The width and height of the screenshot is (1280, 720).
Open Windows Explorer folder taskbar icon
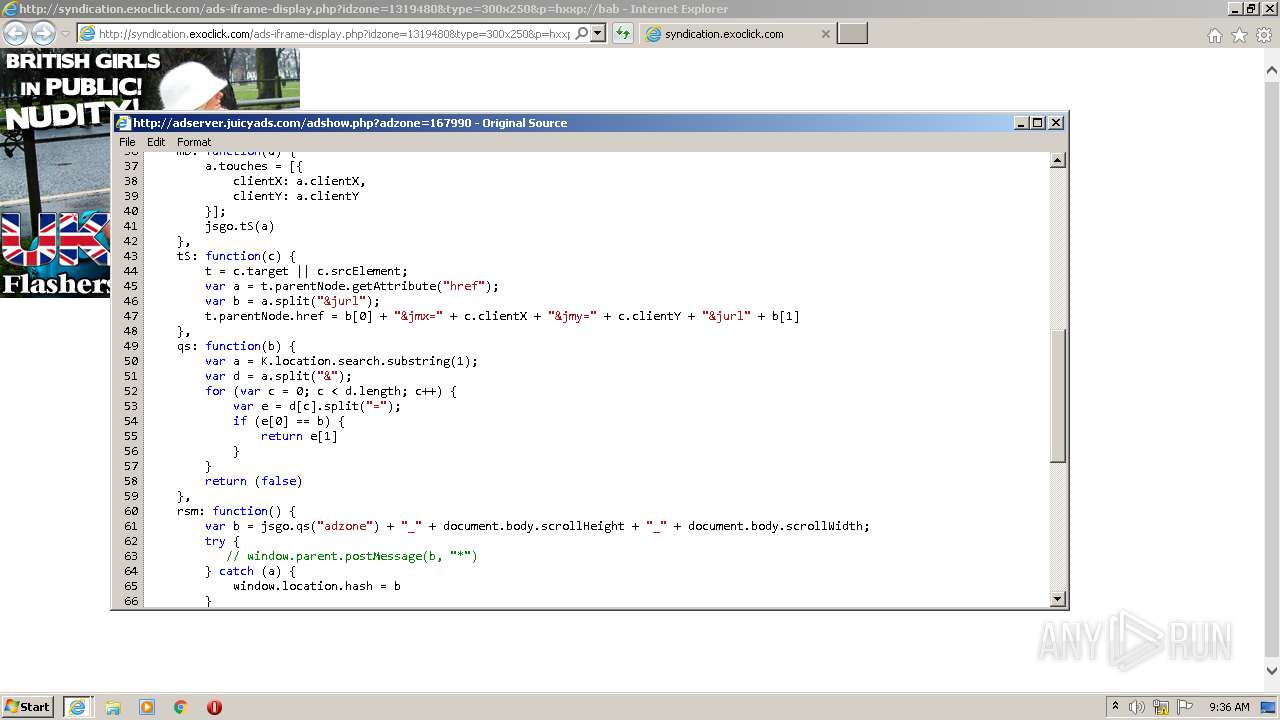pos(113,707)
